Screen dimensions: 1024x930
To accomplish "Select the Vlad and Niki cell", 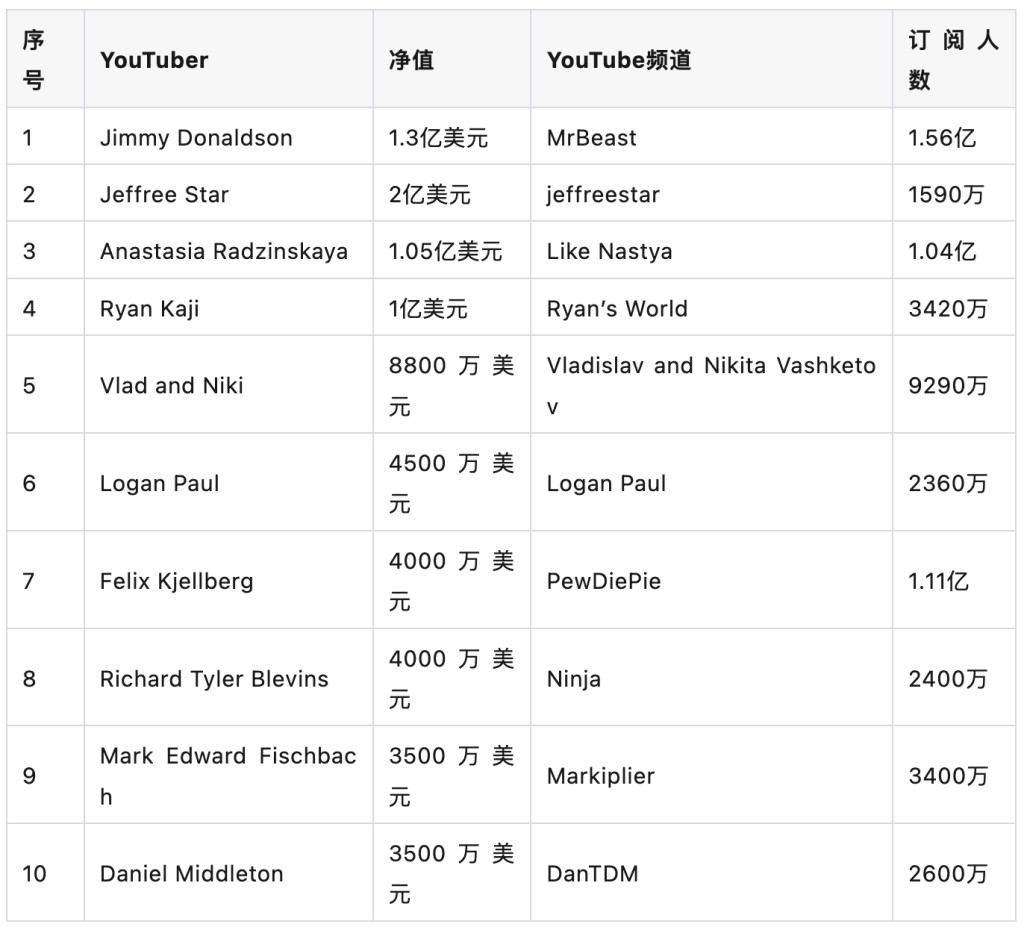I will point(229,385).
